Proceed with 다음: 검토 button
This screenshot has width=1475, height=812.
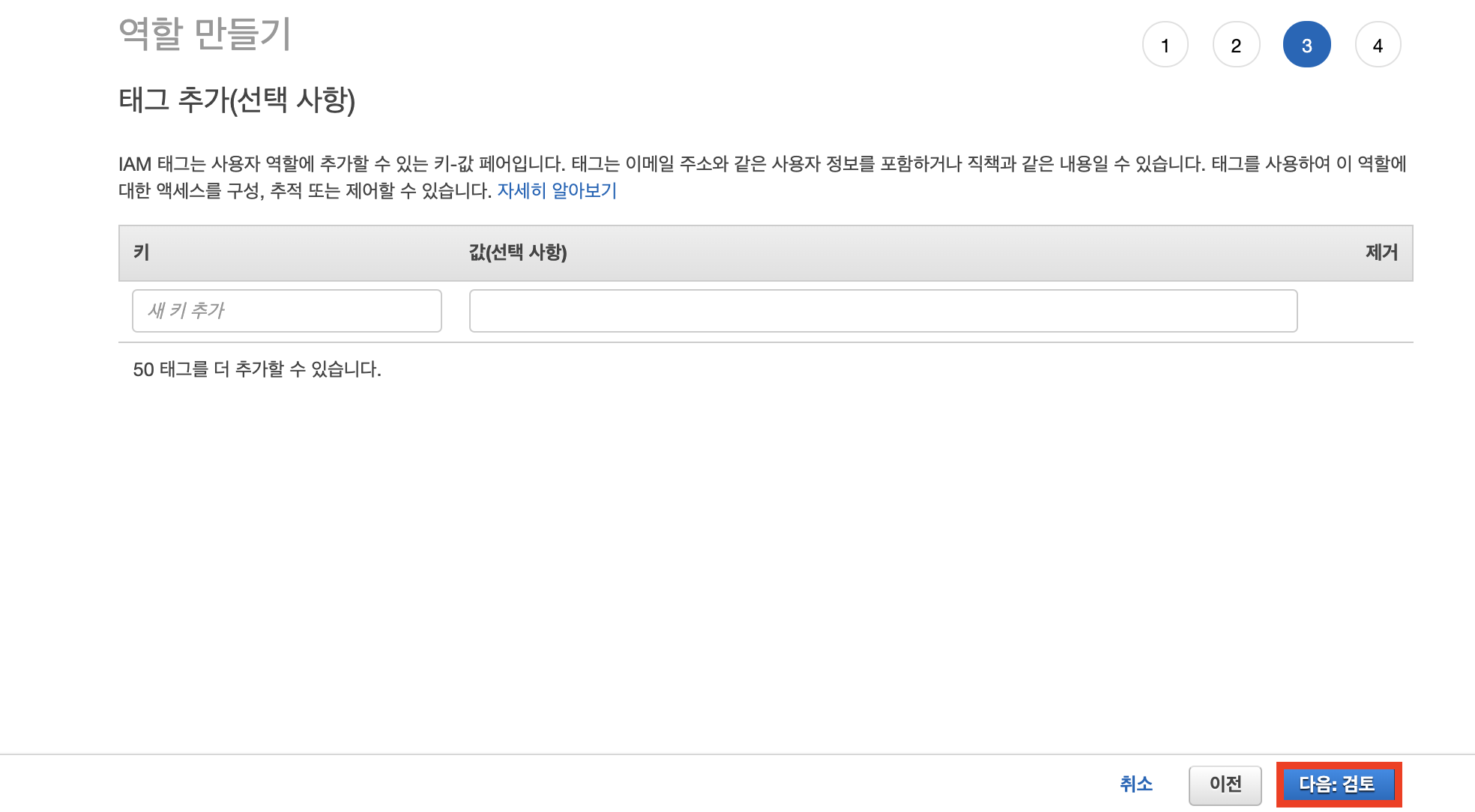click(1338, 784)
